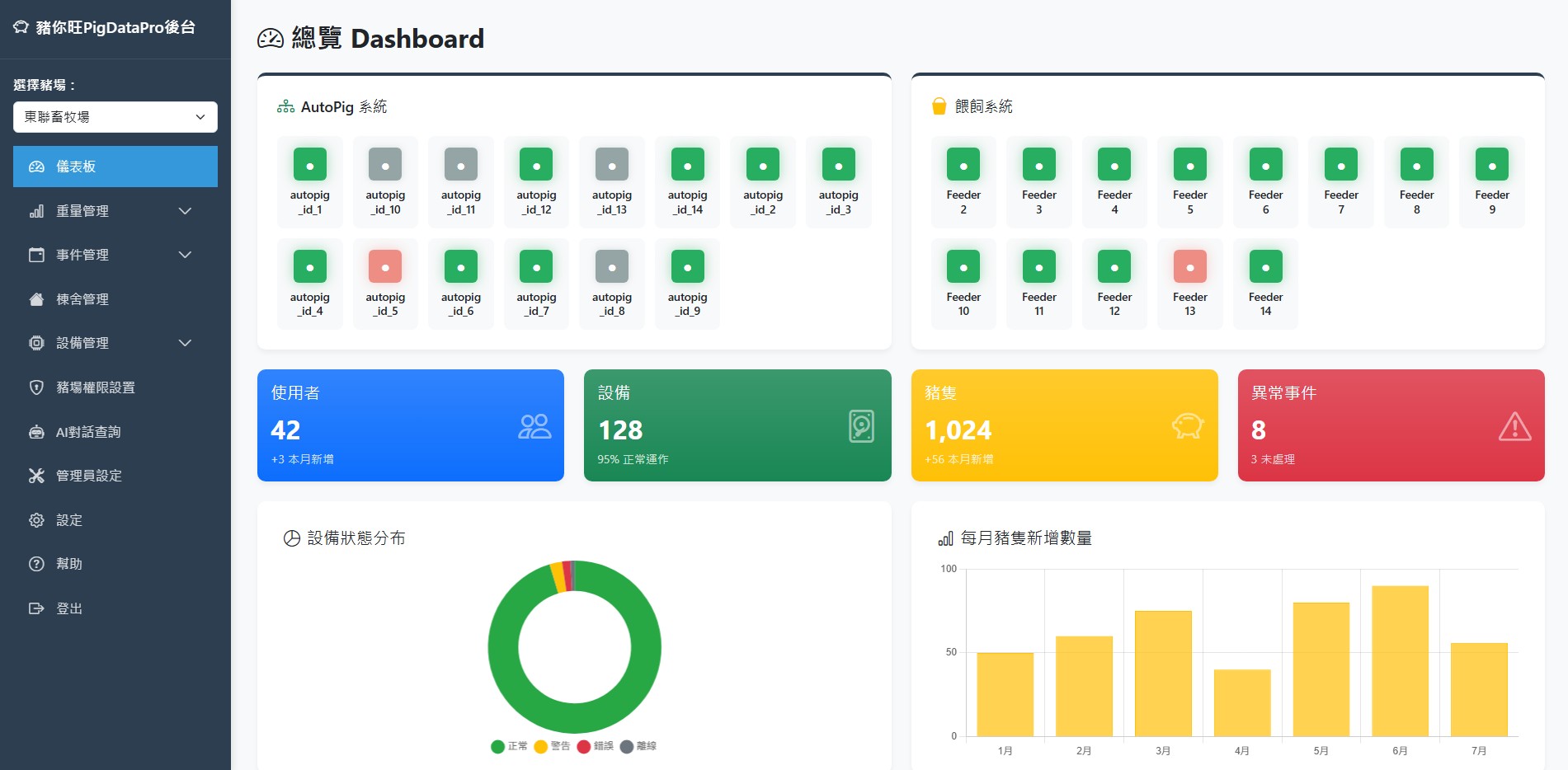Viewport: 1568px width, 770px height.
Task: Open the 使用者 stats card
Action: click(x=411, y=425)
